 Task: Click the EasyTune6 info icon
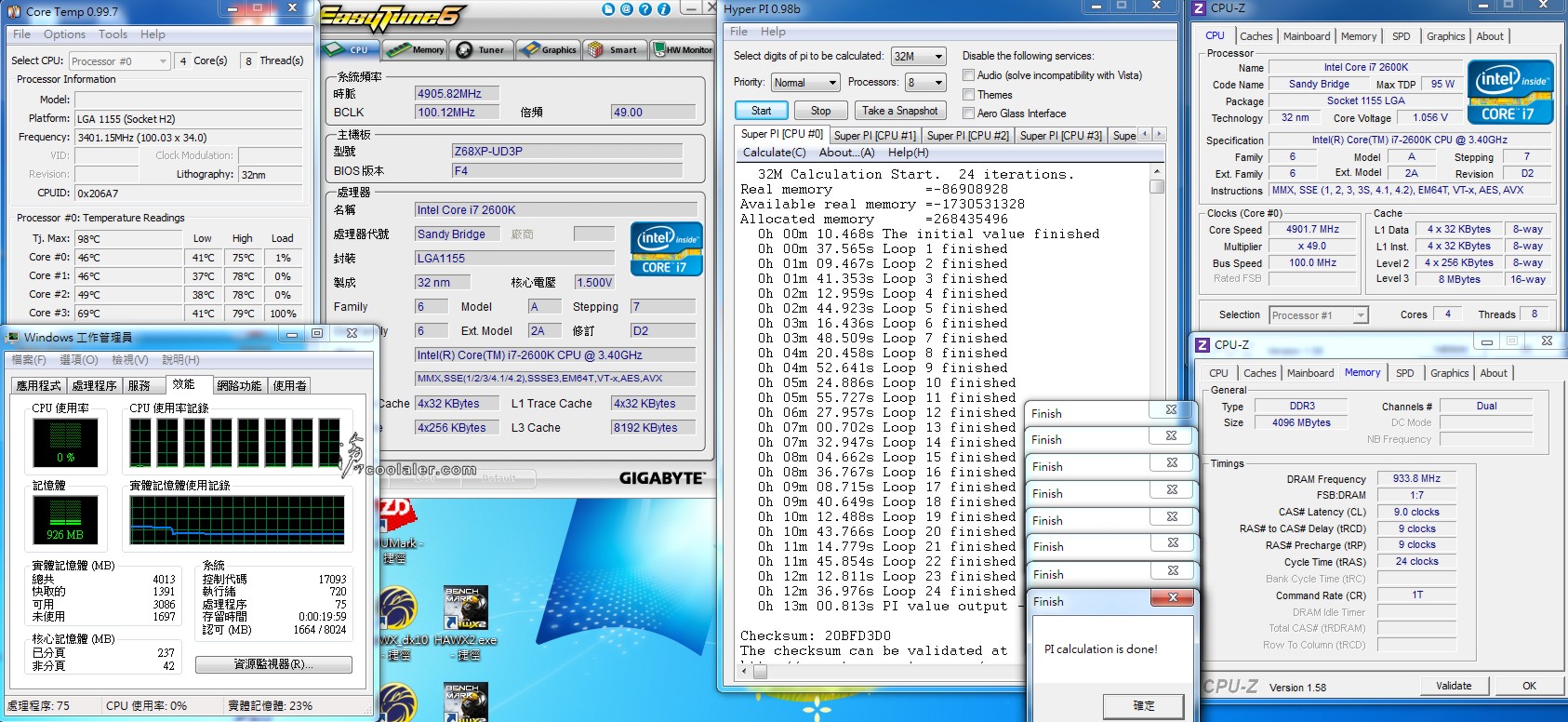(664, 9)
